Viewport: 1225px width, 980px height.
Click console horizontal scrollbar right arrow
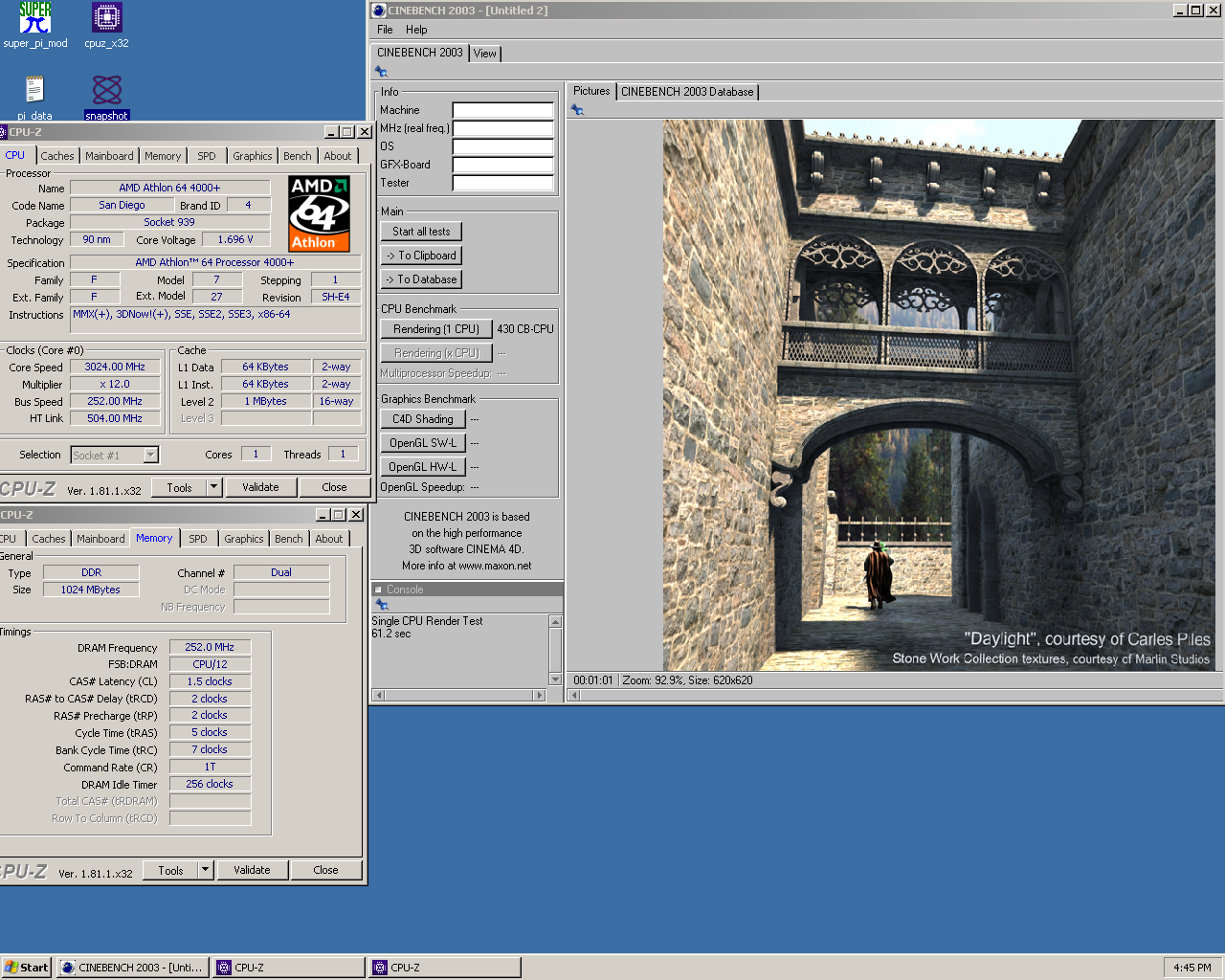click(x=540, y=696)
